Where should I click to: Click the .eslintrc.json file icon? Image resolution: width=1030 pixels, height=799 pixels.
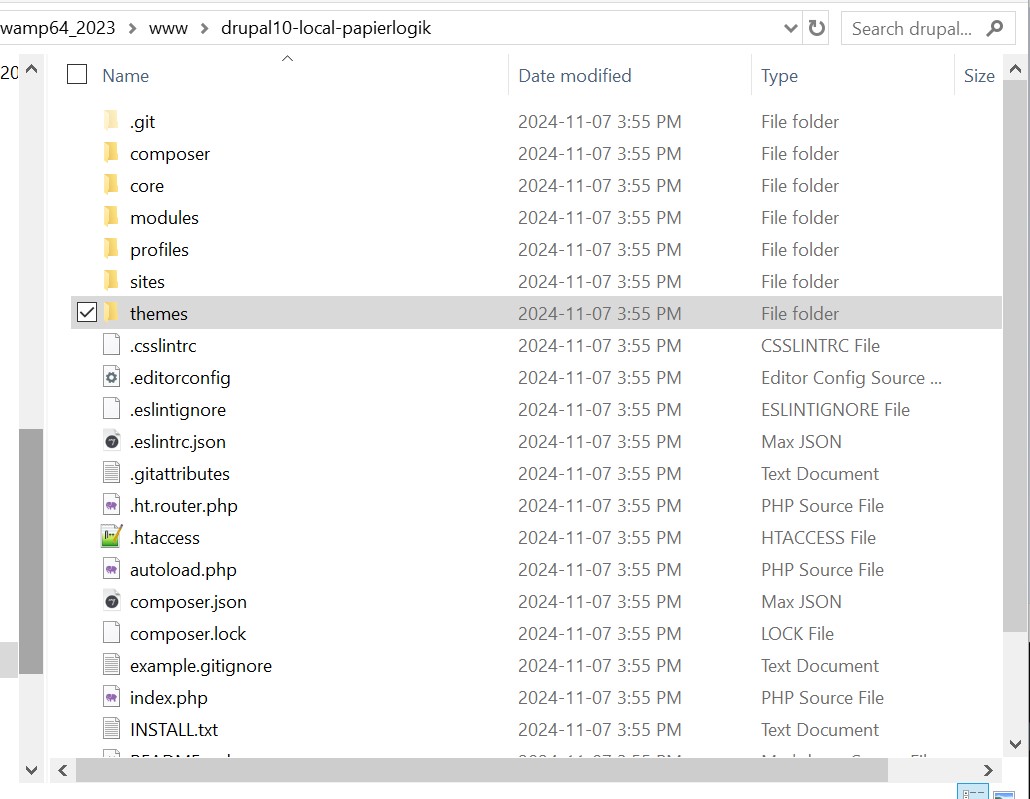click(x=111, y=441)
